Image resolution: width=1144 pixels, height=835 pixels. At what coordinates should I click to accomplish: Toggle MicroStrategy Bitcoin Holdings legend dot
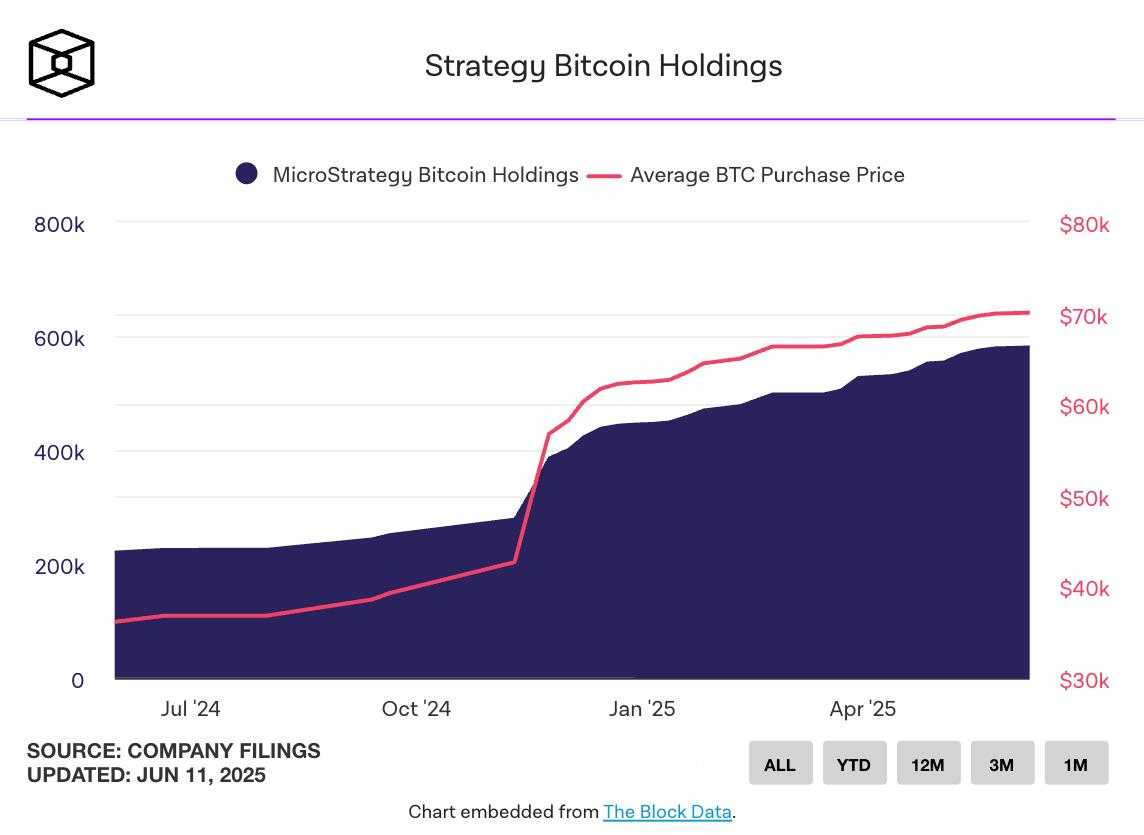[x=247, y=174]
